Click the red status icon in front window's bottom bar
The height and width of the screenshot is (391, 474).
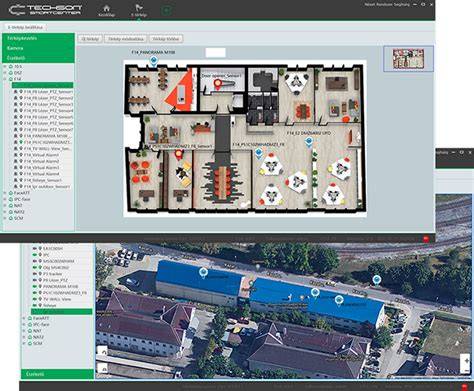[x=426, y=239]
